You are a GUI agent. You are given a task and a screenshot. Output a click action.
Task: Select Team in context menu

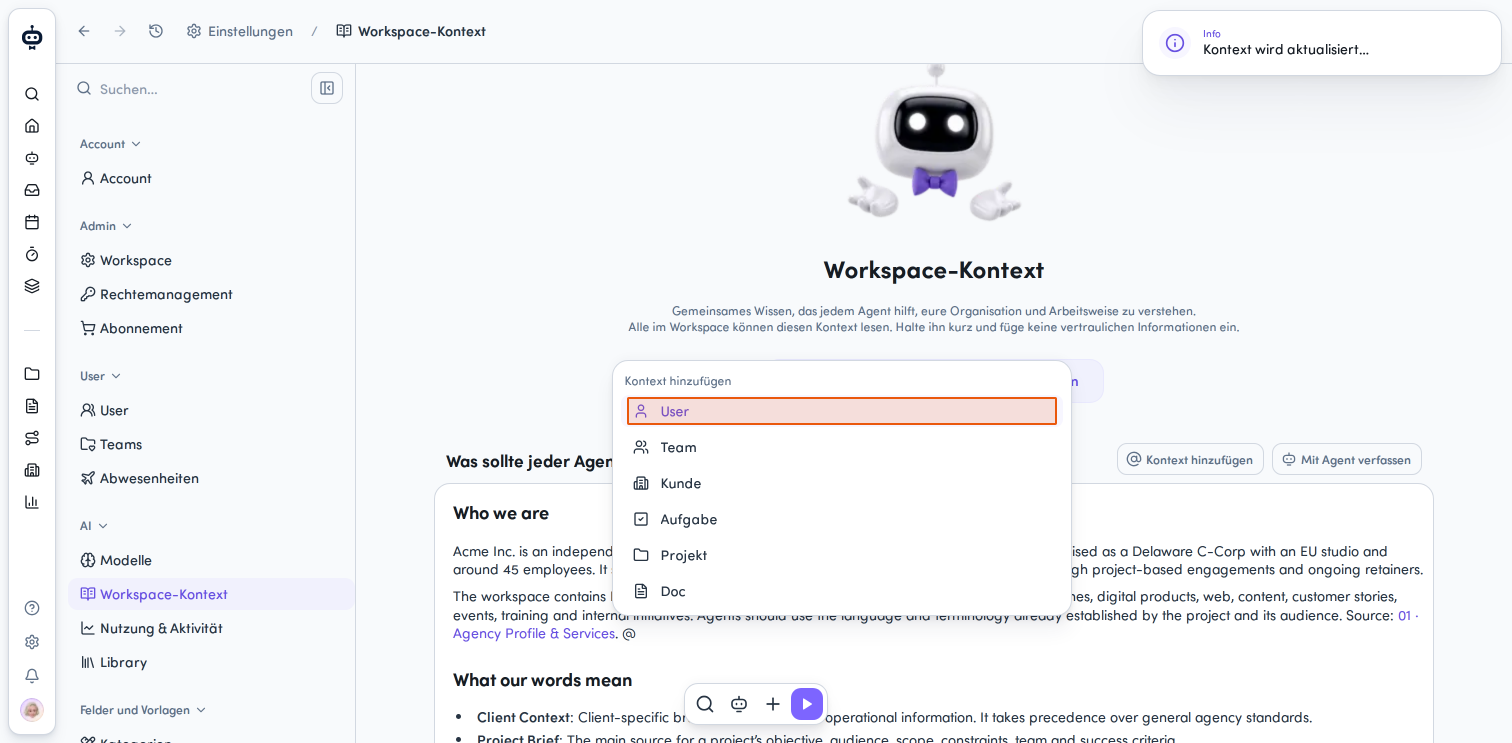click(842, 447)
